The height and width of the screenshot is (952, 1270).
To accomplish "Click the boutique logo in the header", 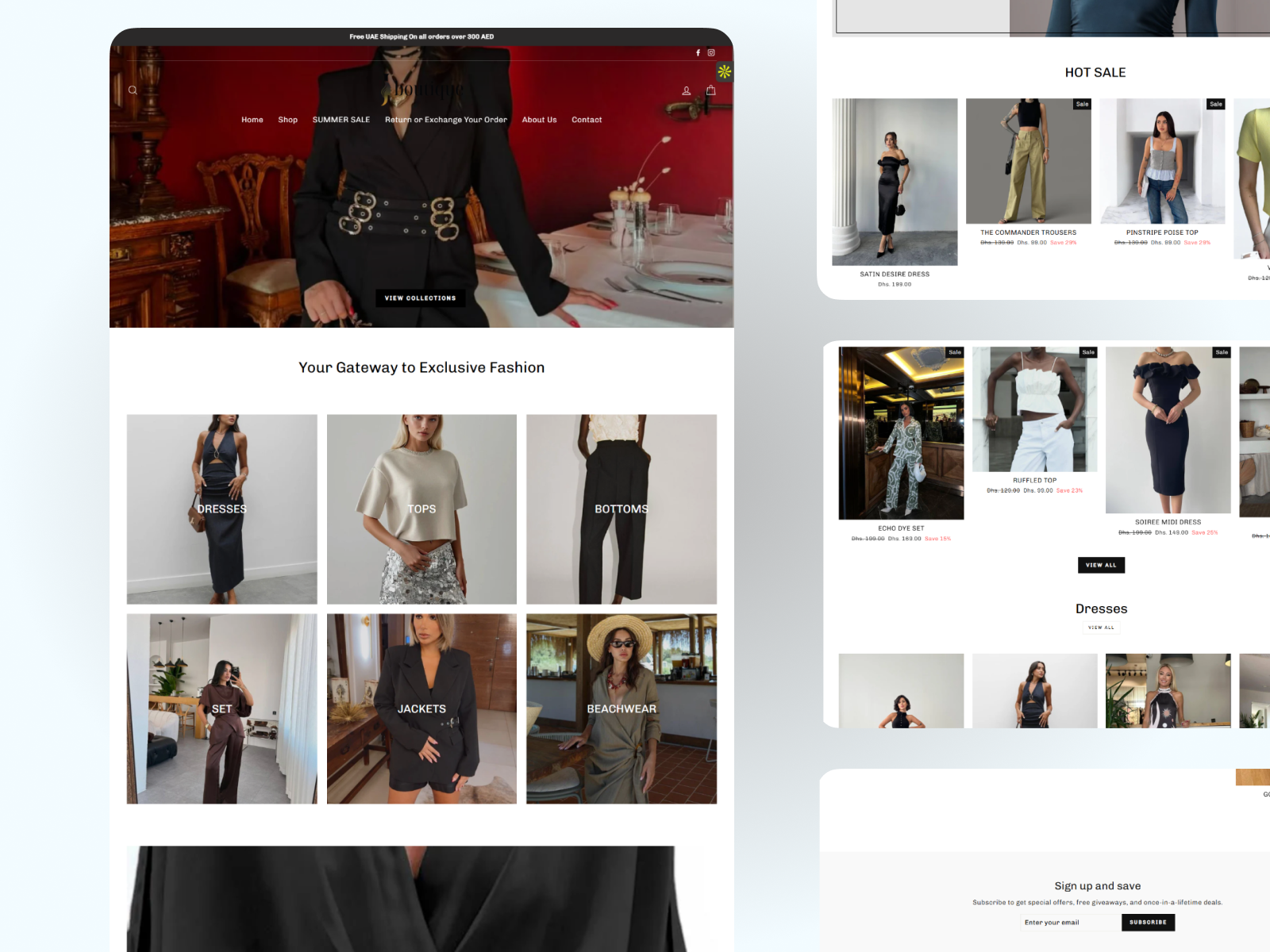I will (x=421, y=90).
